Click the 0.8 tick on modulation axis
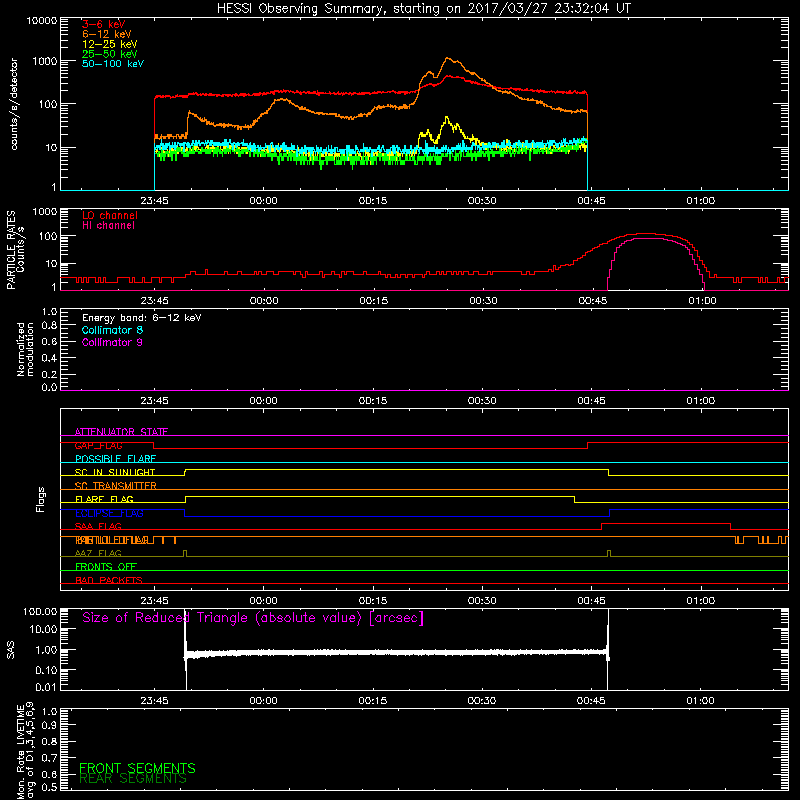Viewport: 800px width, 800px height. point(49,326)
